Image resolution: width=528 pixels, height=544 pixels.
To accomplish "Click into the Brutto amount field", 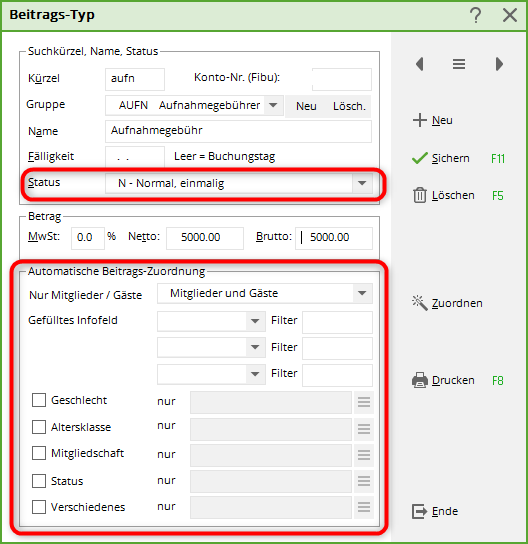I will (x=334, y=238).
